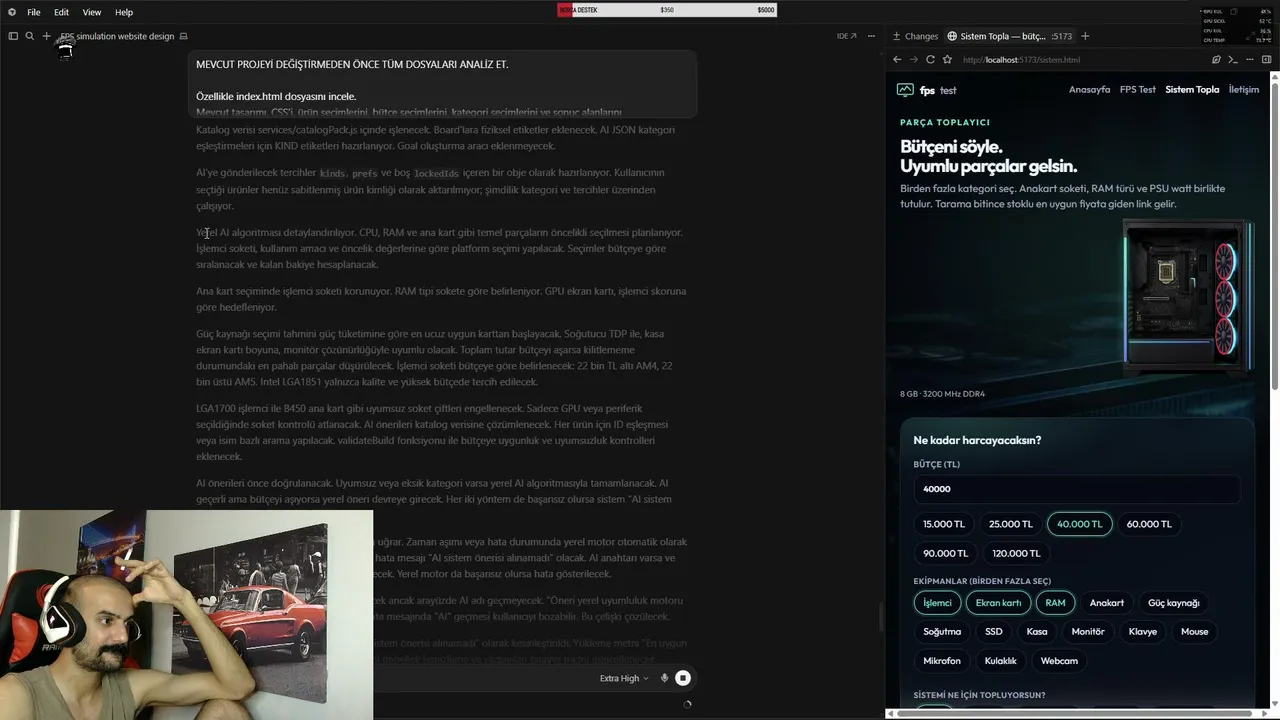Click the chat title 'FPS simulation website design'
The image size is (1280, 720).
(117, 36)
